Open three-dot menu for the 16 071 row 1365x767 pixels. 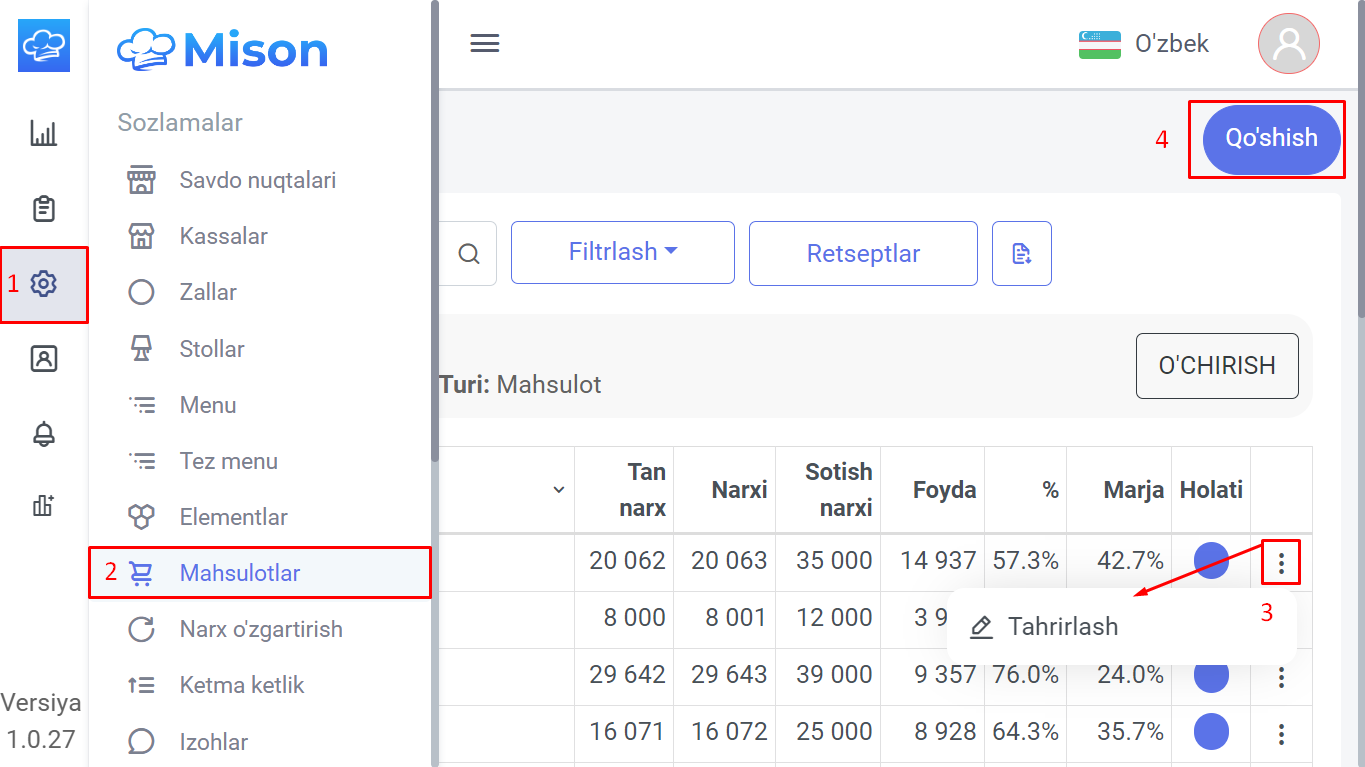(1281, 735)
